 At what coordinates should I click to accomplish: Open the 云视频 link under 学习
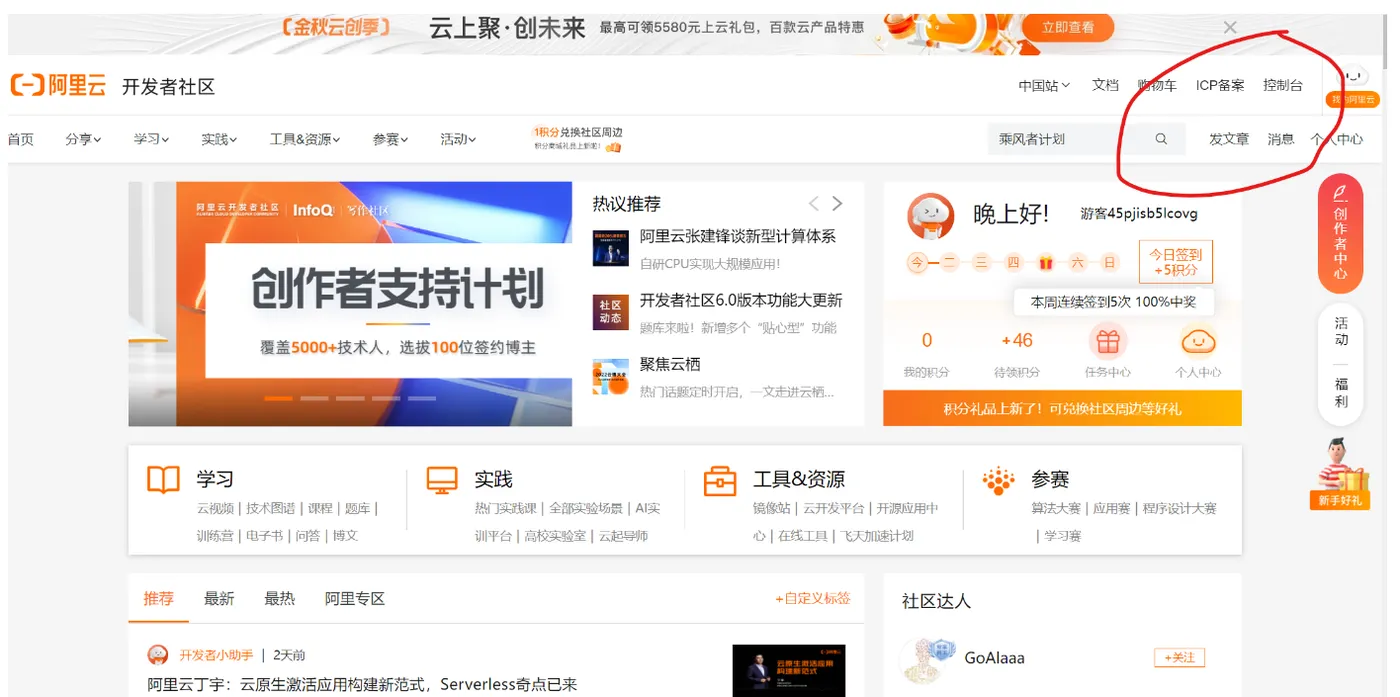(215, 508)
